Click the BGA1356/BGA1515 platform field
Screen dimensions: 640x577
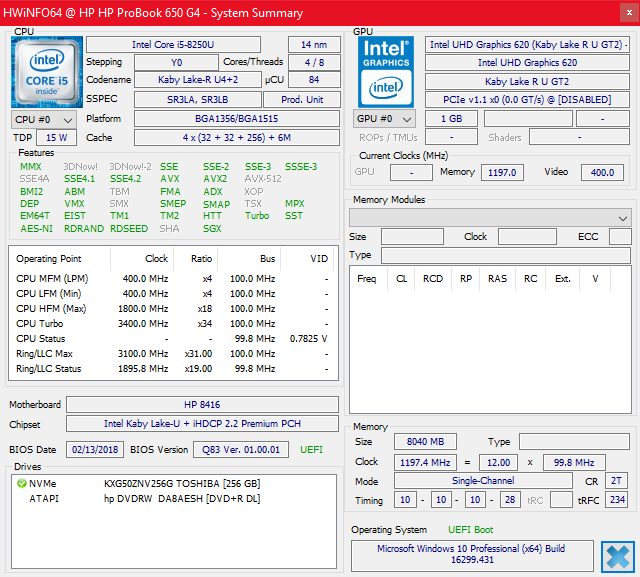pyautogui.click(x=237, y=119)
